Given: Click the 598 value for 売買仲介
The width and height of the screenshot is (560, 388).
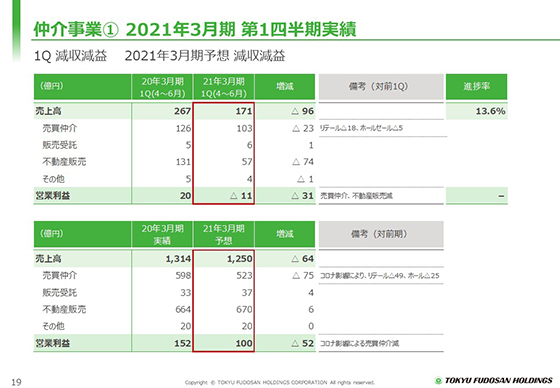Looking at the screenshot, I should coord(183,275).
